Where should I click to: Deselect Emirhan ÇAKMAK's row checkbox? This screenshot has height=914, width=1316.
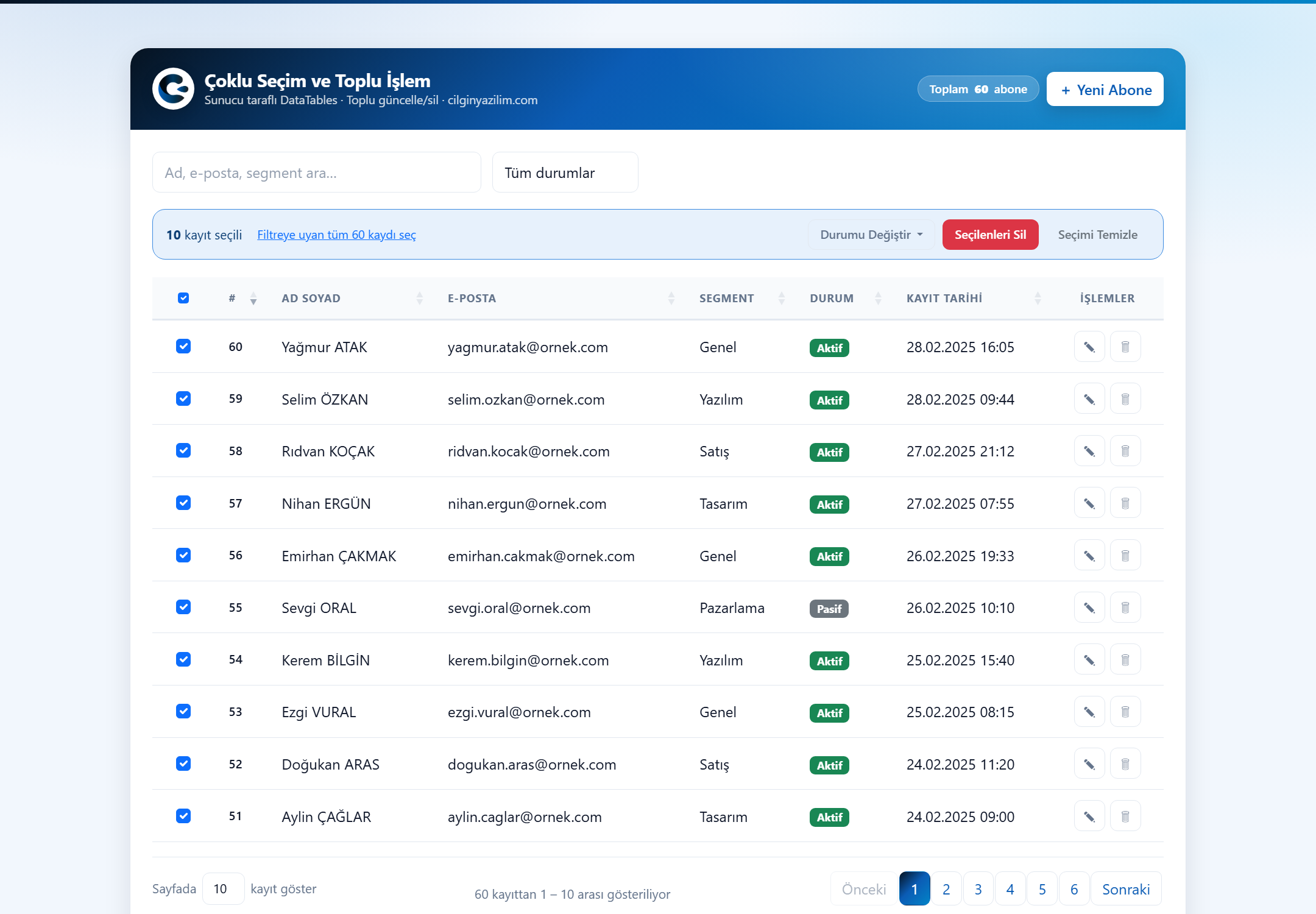pyautogui.click(x=183, y=555)
